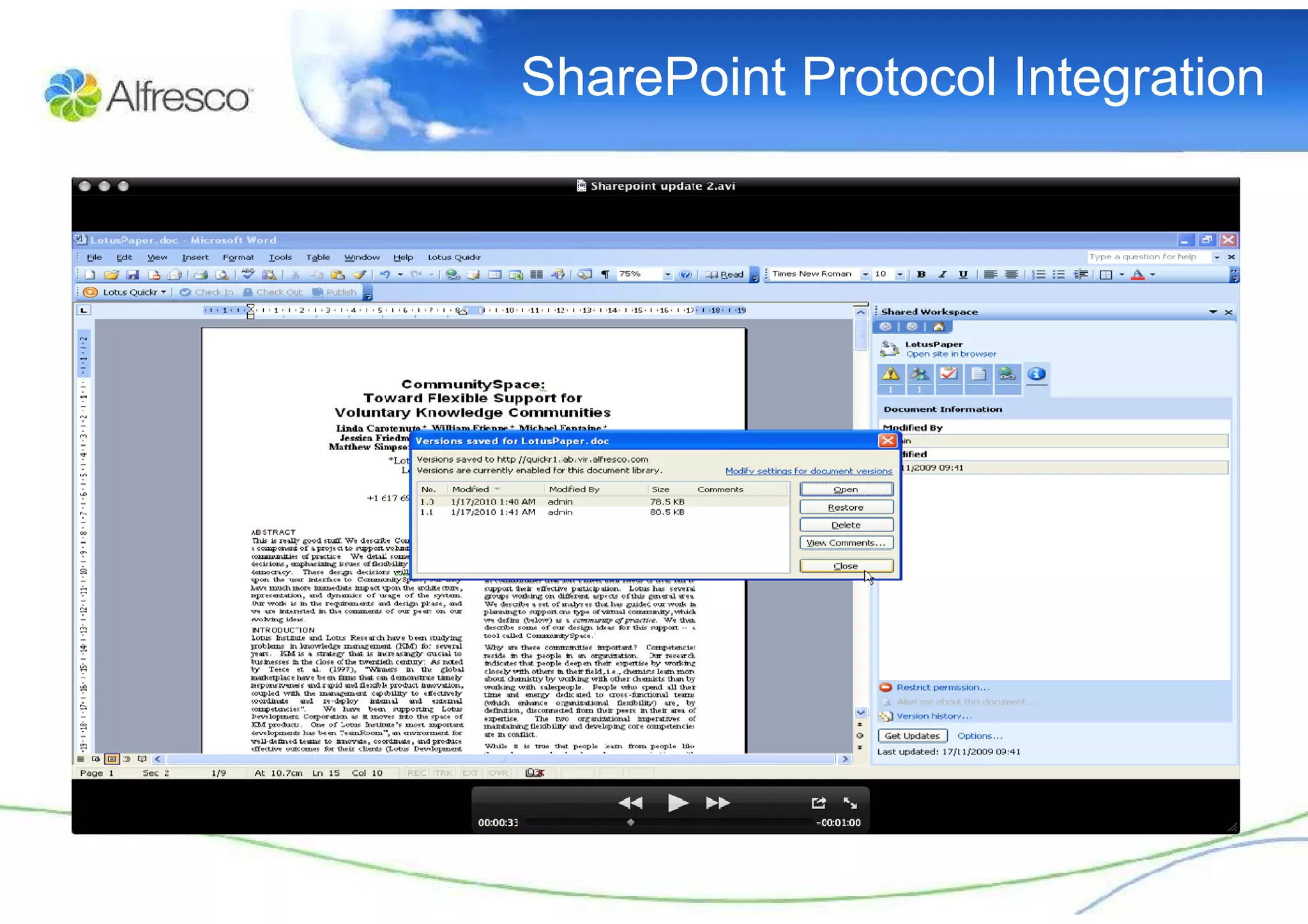Open the font size 10 dropdown
Image resolution: width=1308 pixels, height=924 pixels.
(900, 275)
